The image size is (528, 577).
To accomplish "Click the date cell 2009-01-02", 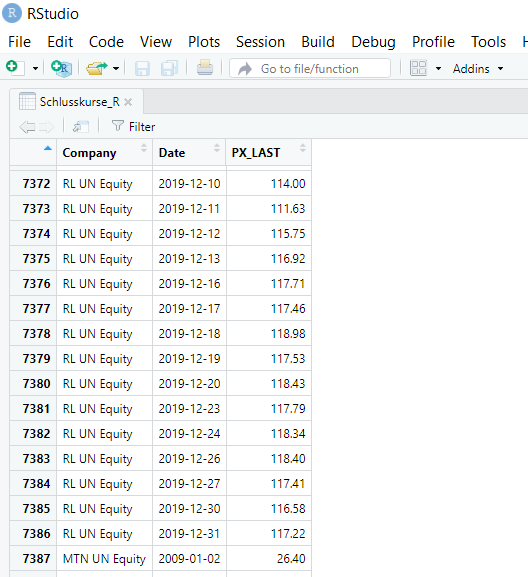I will 189,559.
